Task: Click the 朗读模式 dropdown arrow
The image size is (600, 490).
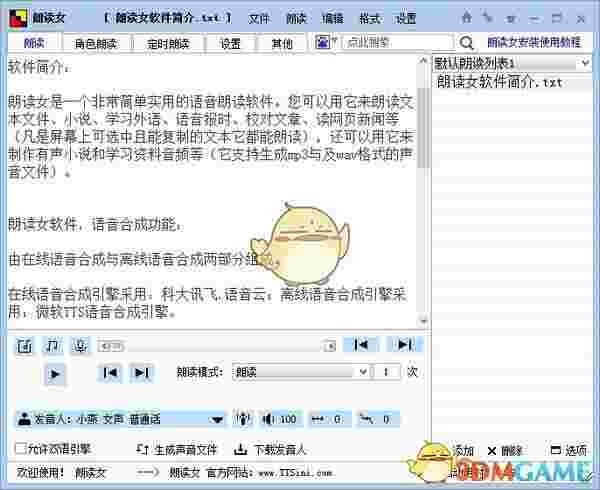Action: tap(364, 372)
